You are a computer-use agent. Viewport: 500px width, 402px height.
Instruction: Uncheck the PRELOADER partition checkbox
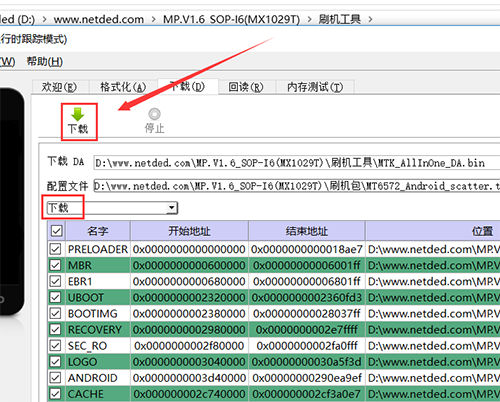[55, 249]
